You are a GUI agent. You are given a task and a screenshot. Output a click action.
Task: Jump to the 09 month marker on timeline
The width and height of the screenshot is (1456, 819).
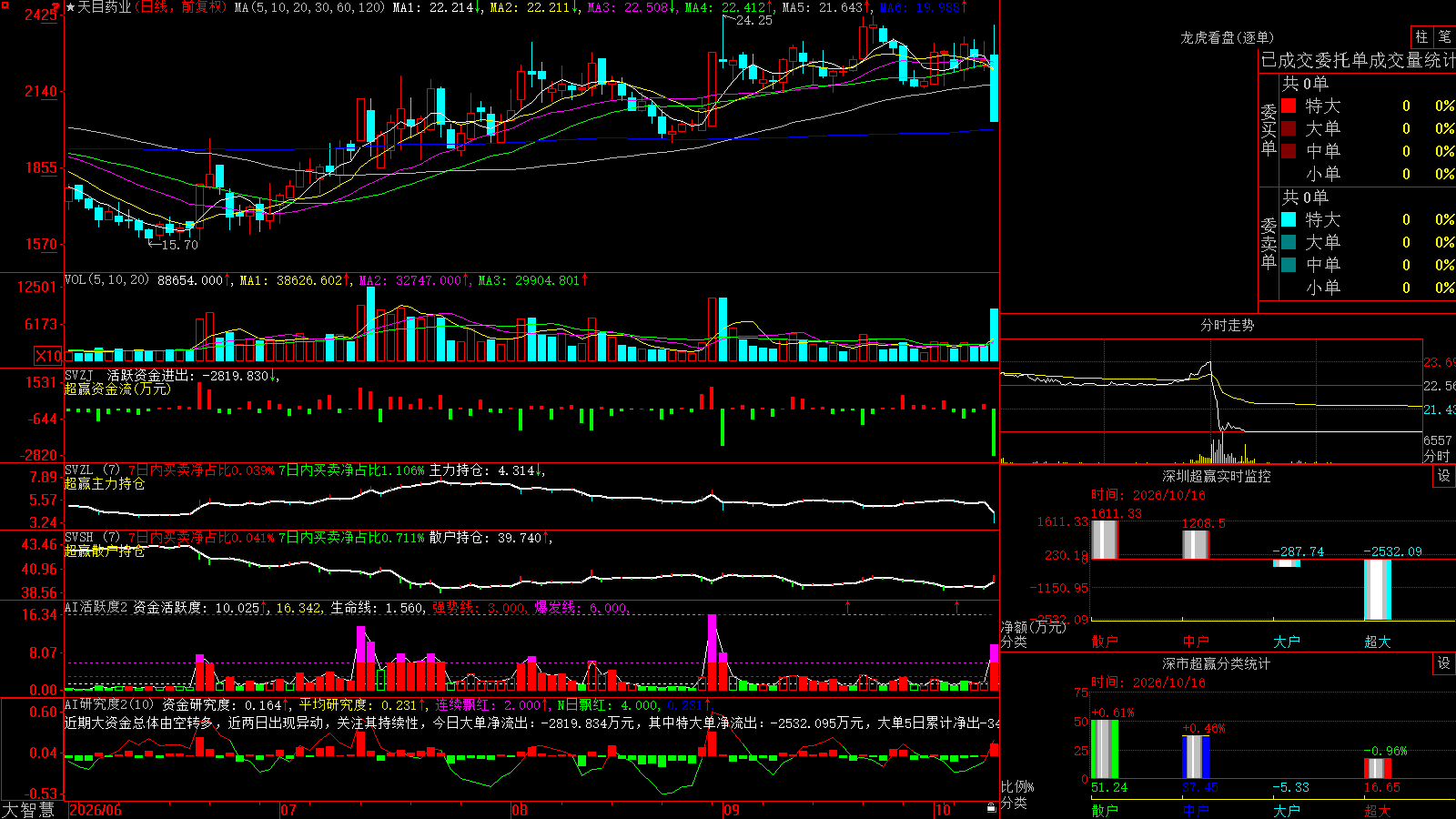point(732,810)
